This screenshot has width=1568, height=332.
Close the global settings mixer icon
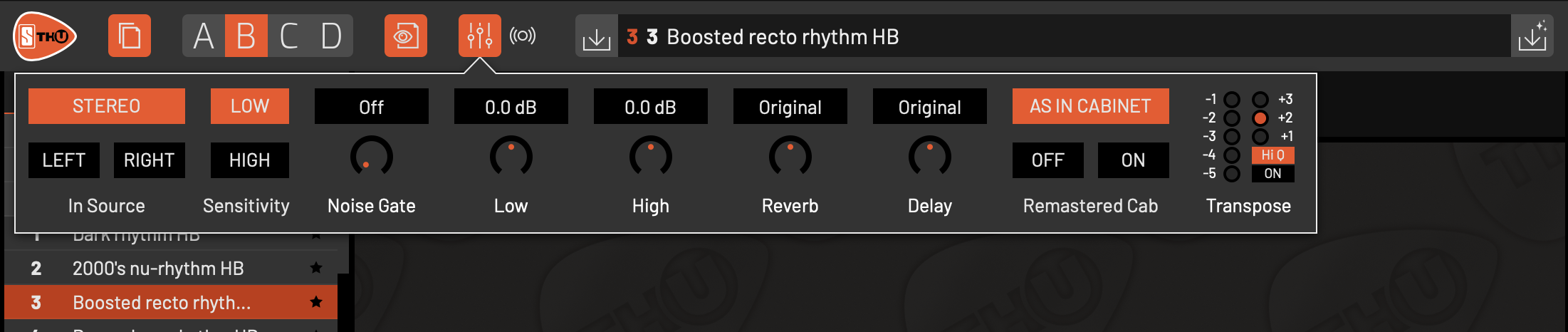click(x=479, y=36)
